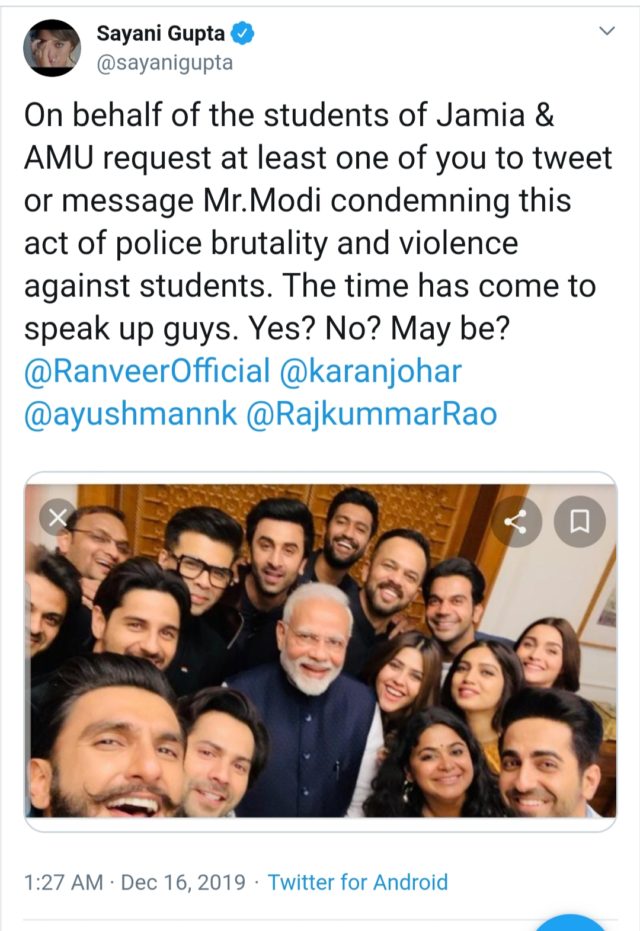Open the @RanveerOfficial mention
Viewport: 640px width, 931px height.
(146, 372)
